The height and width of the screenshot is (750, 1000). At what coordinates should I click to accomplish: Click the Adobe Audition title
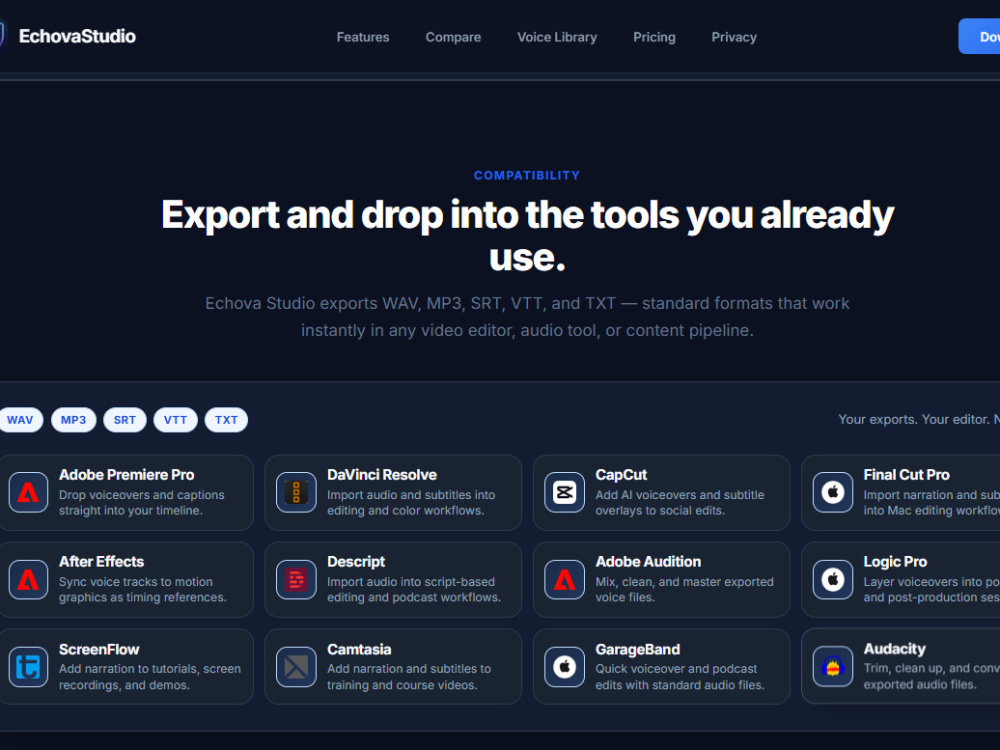[648, 561]
